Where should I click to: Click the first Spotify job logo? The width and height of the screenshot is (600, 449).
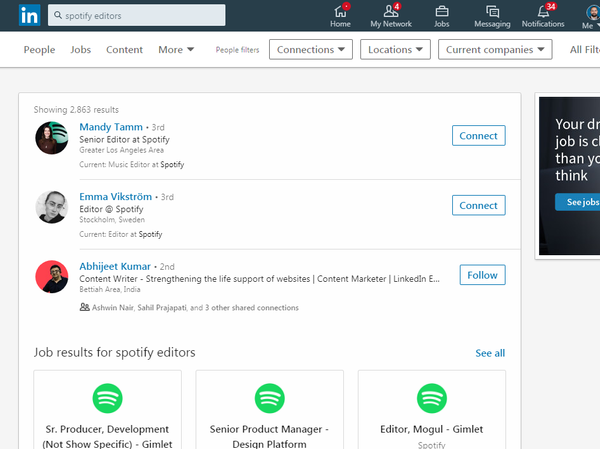point(107,399)
